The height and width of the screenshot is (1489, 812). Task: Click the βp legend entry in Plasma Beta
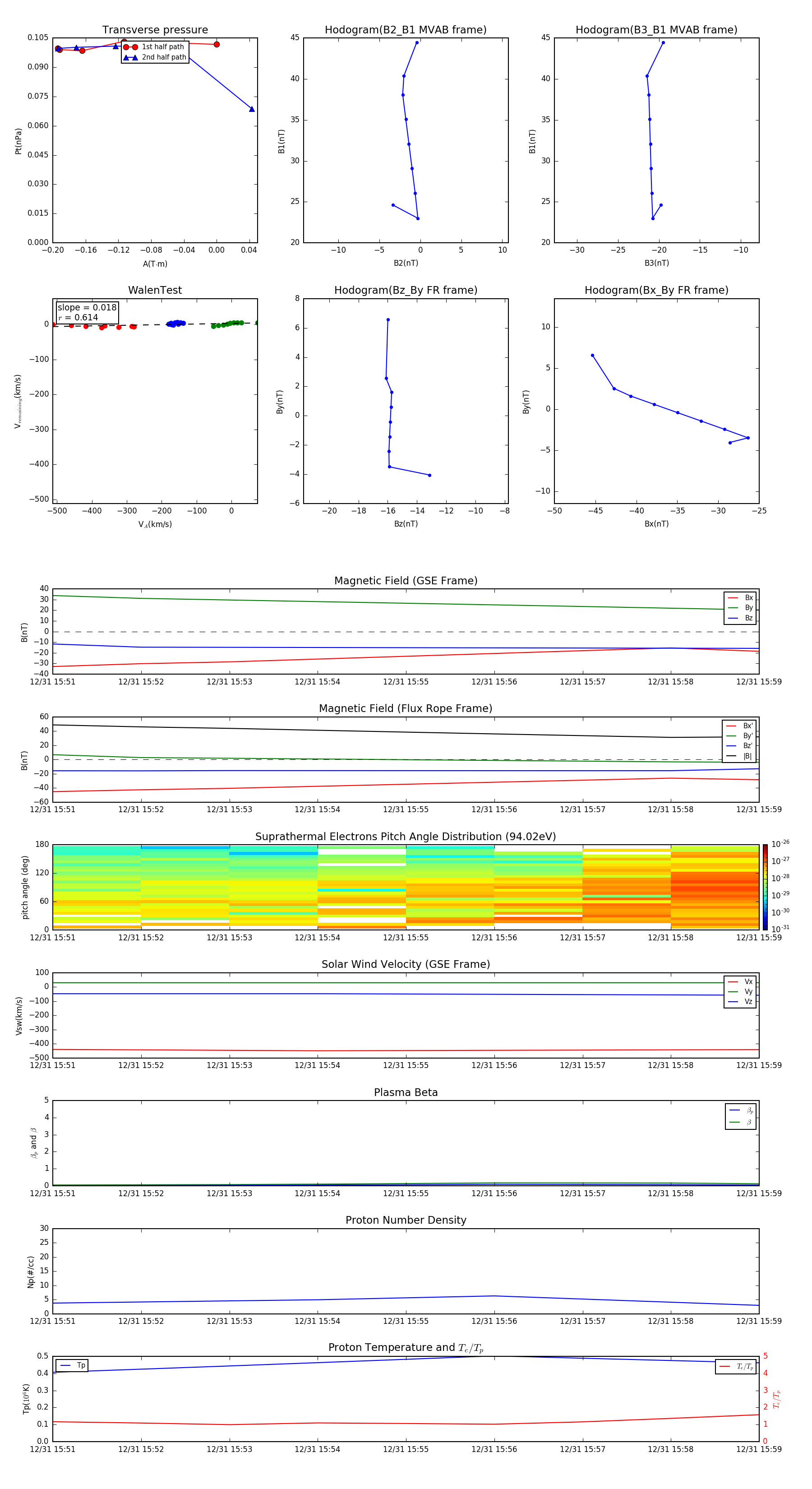pos(741,1110)
